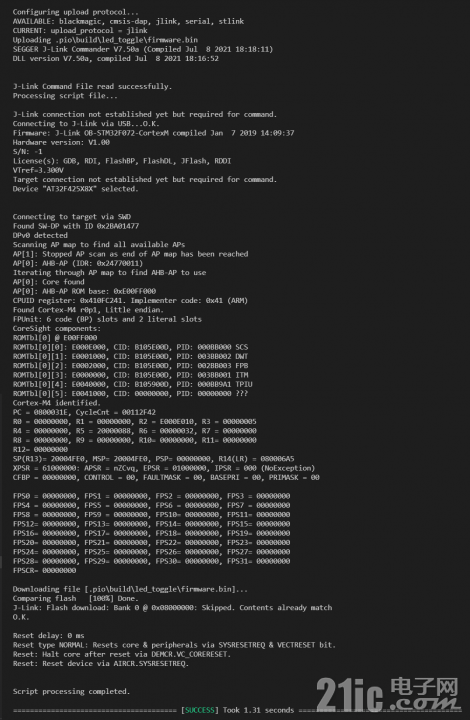The height and width of the screenshot is (720, 470).
Task: Click the 'CURRENT: upload_protocol = jlink' line
Action: pyautogui.click(x=80, y=31)
